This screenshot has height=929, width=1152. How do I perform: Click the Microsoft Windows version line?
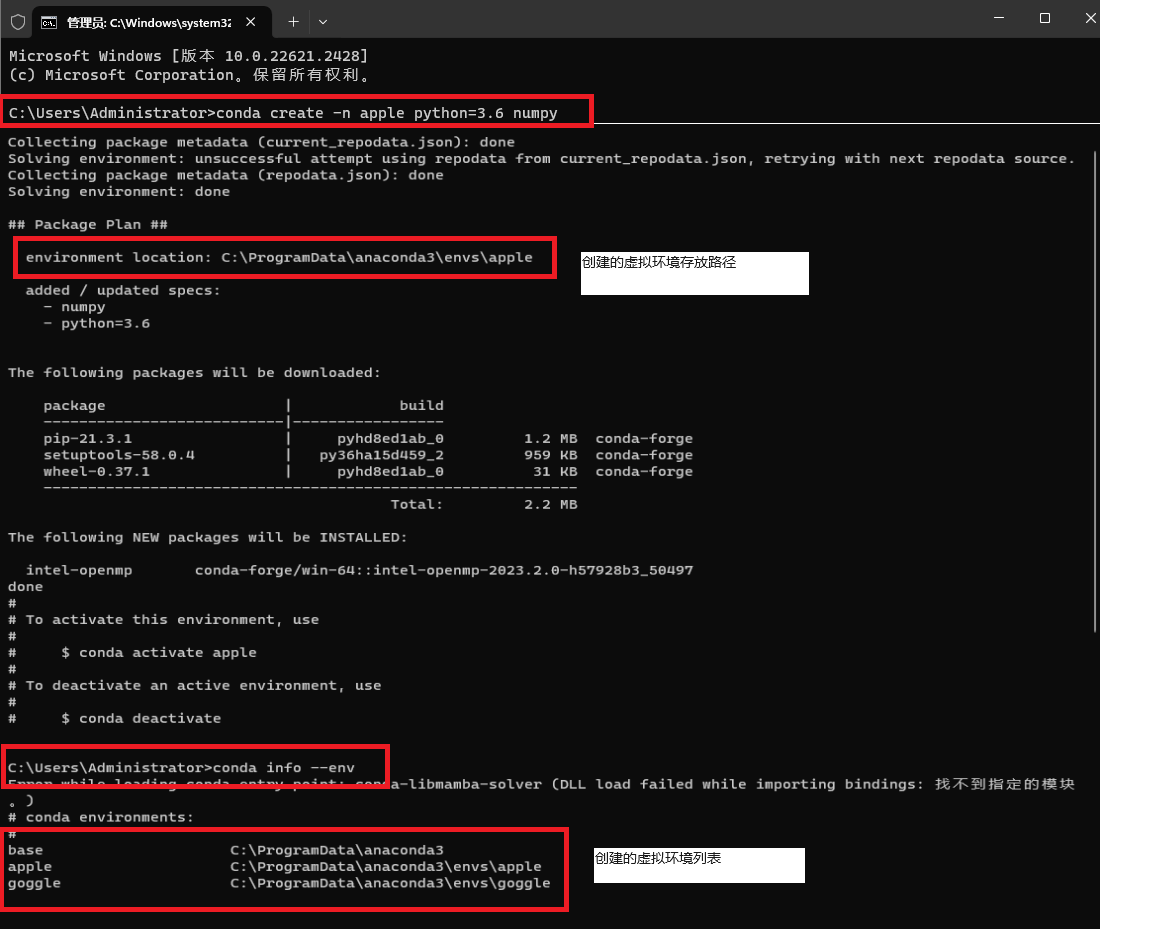coord(189,56)
